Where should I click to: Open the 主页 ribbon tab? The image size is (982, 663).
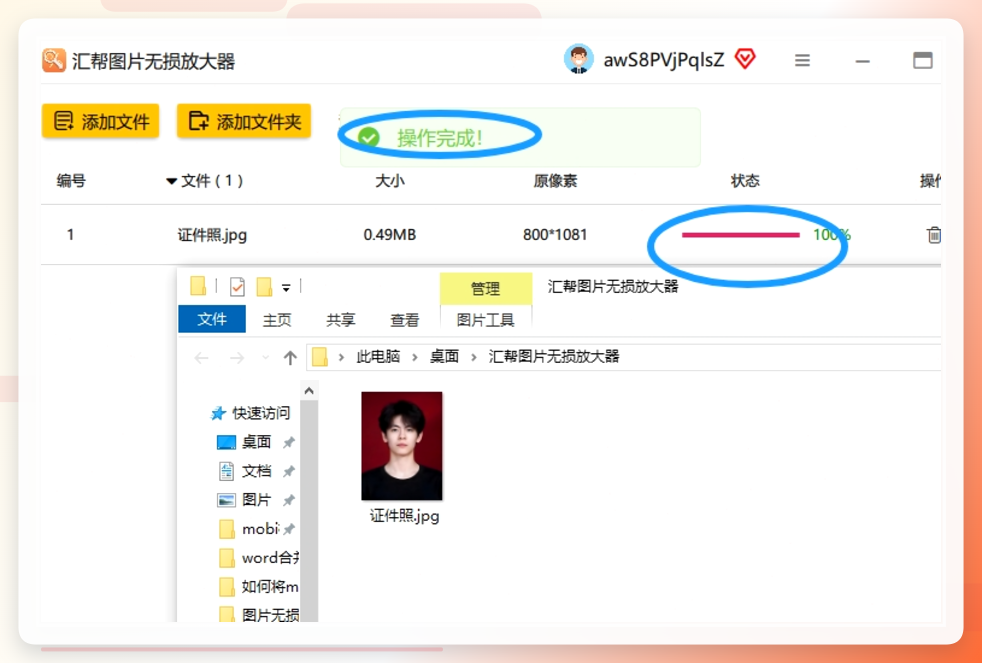coord(277,320)
